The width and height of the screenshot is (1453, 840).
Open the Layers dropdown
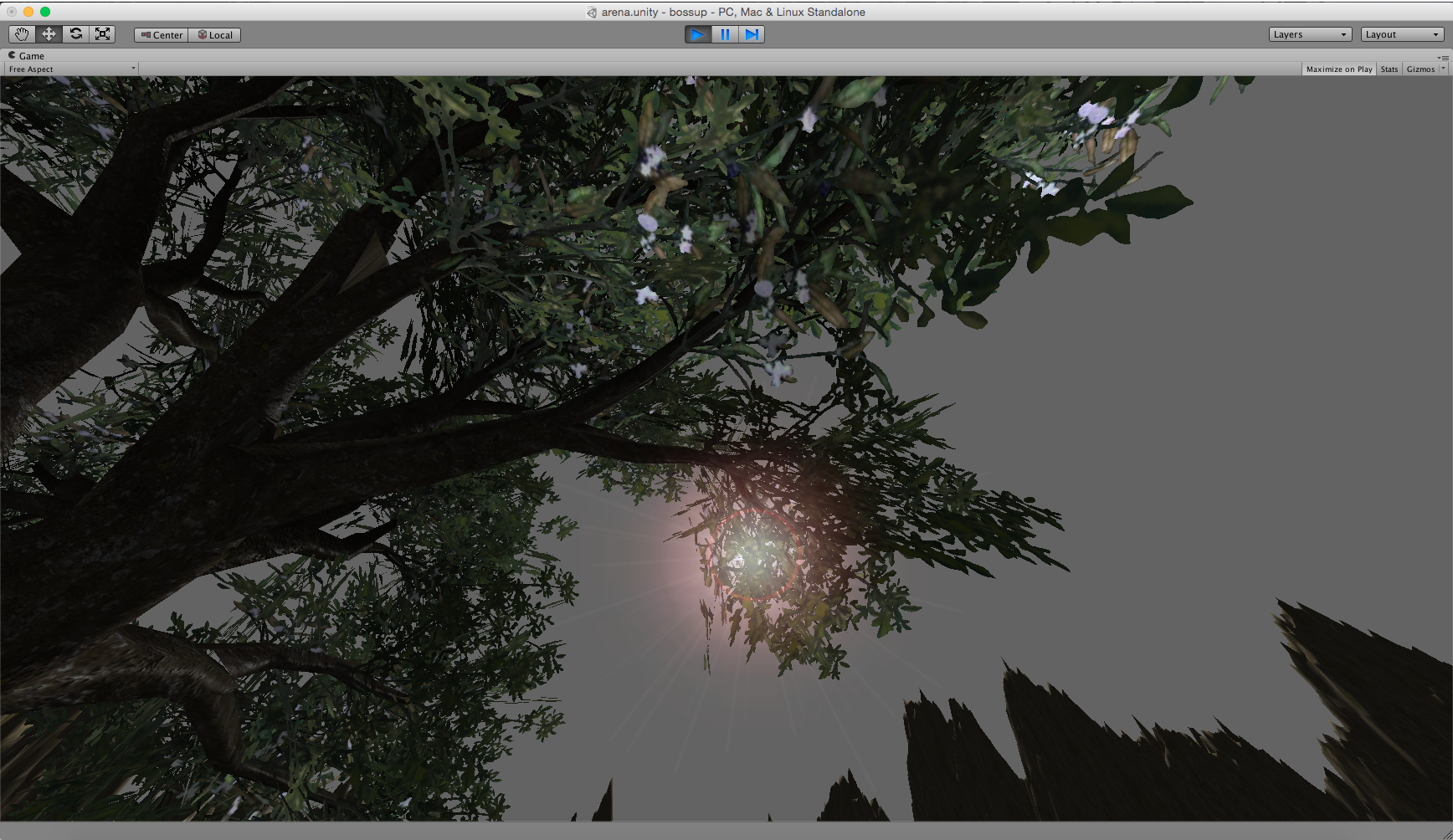1310,34
